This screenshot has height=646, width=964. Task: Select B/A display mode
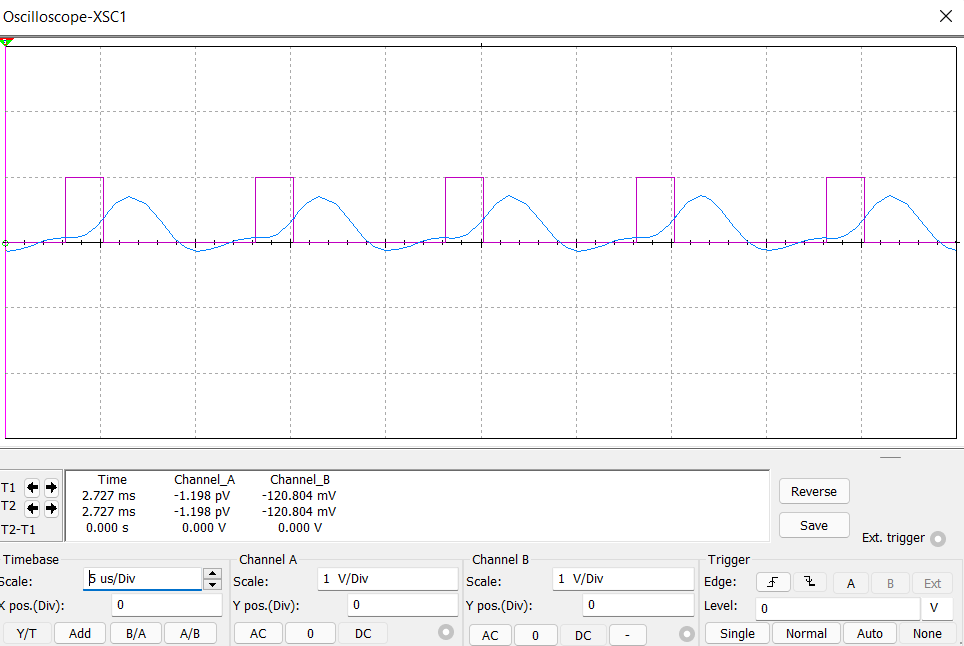pyautogui.click(x=136, y=634)
